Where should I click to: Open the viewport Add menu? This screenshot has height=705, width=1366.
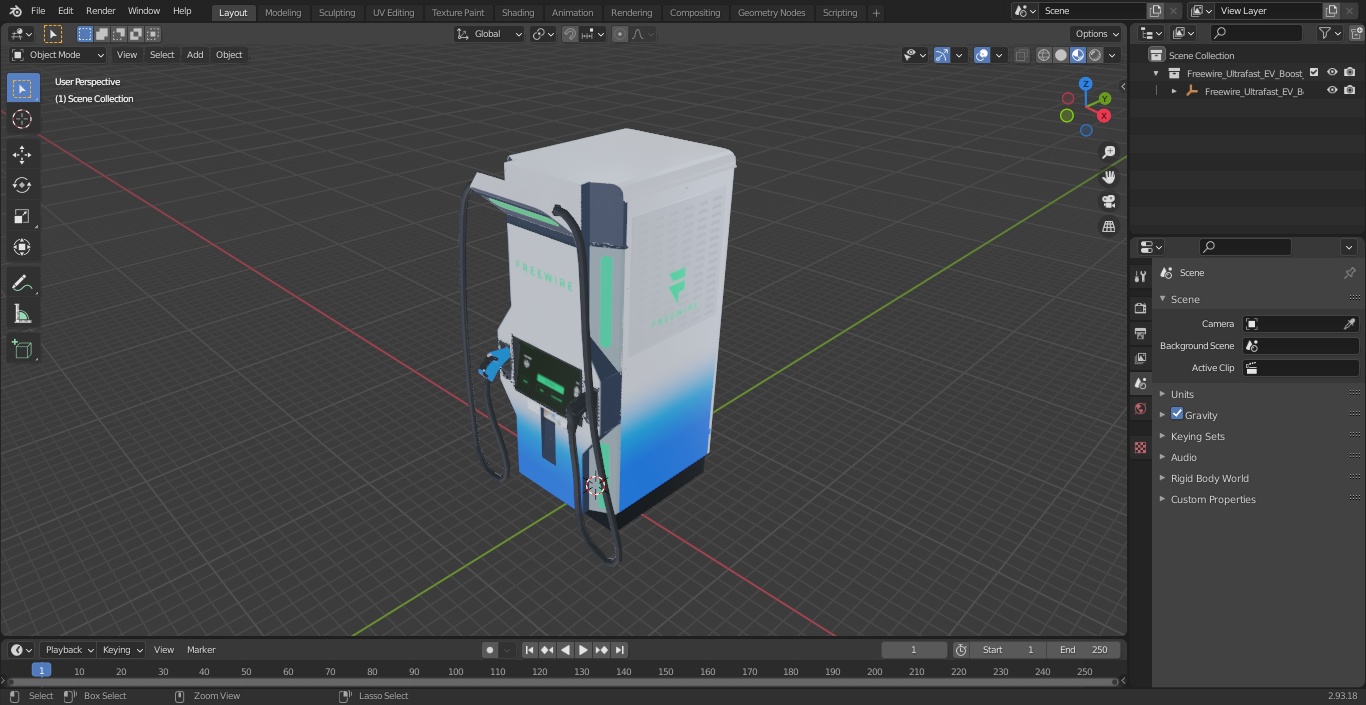pyautogui.click(x=195, y=55)
